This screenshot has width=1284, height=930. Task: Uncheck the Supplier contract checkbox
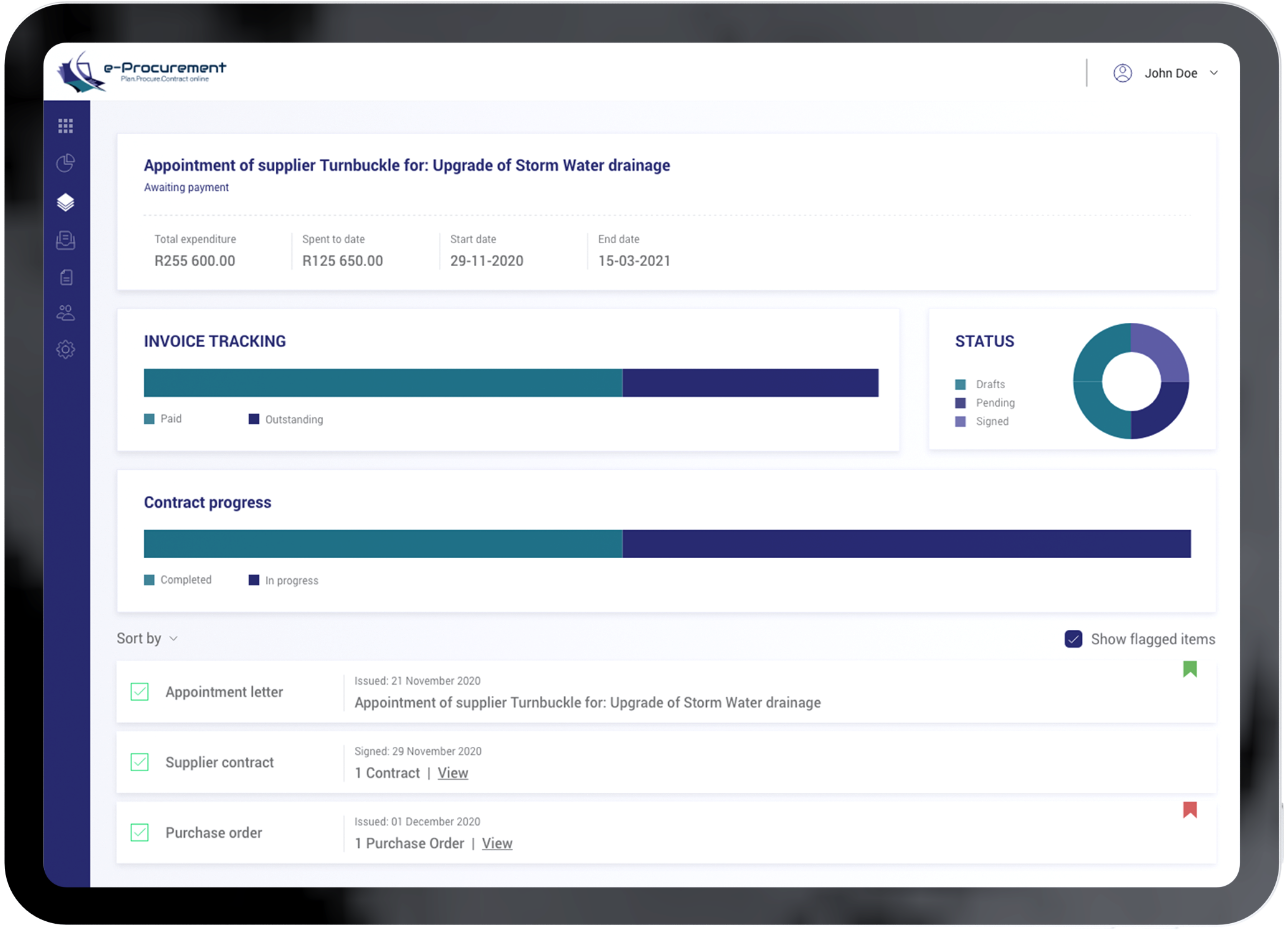[140, 762]
